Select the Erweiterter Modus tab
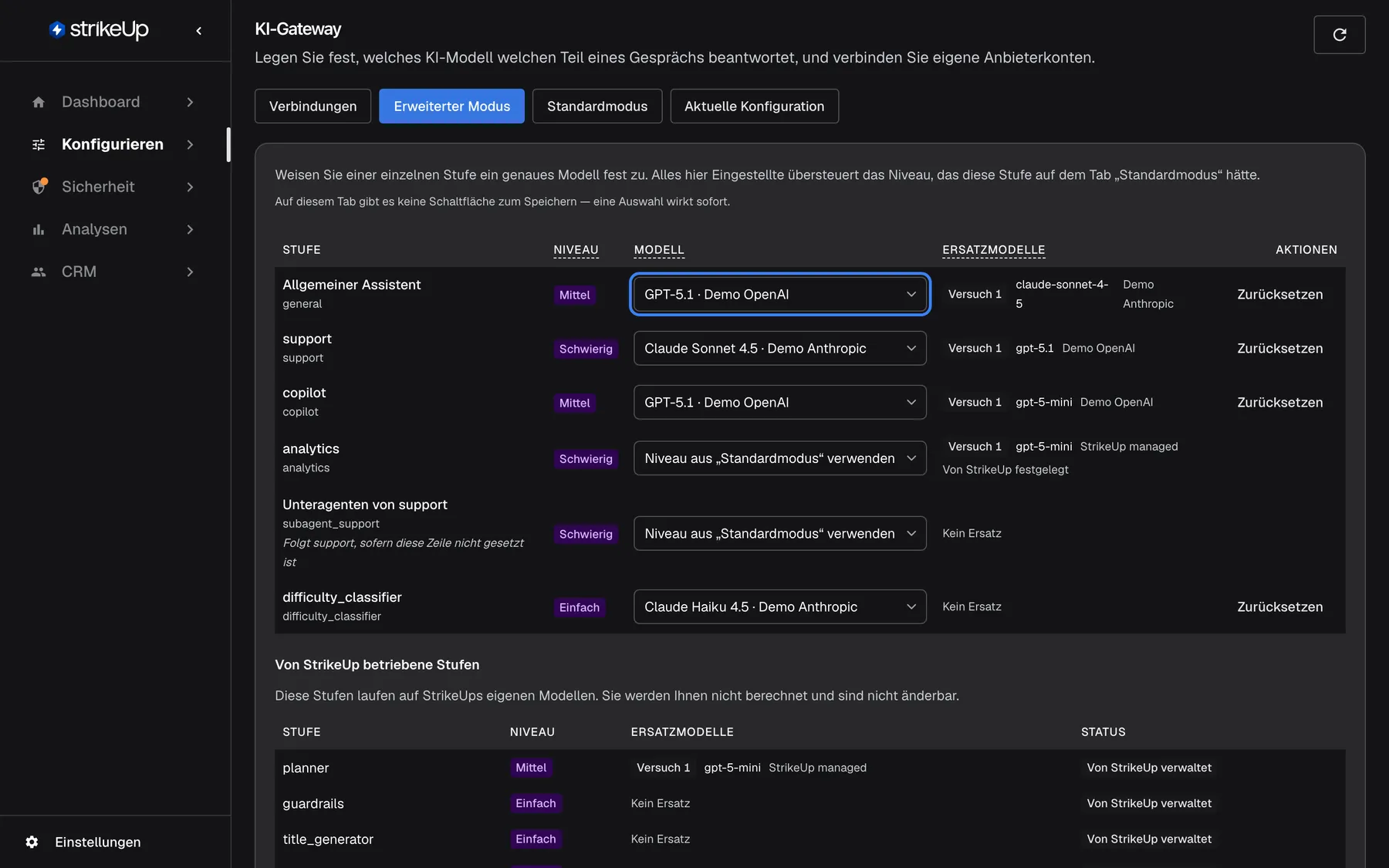 pyautogui.click(x=451, y=106)
